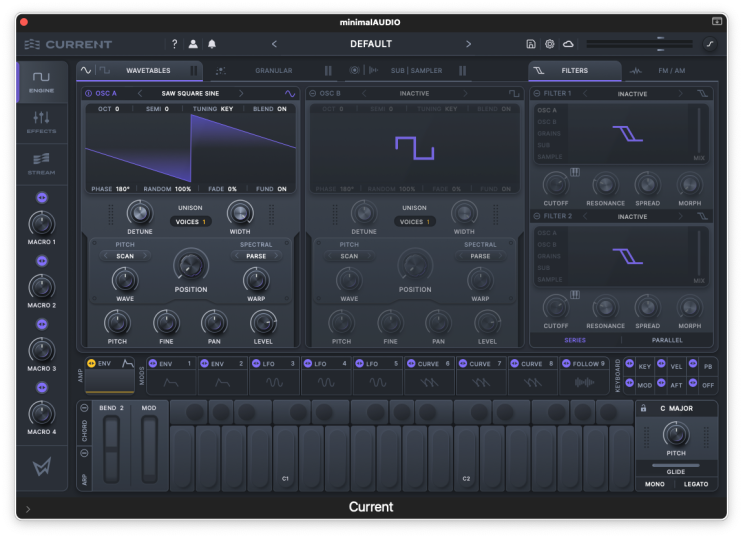This screenshot has width=743, height=538.
Task: Click the Macro 3 modulation assign icon
Action: (x=42, y=324)
